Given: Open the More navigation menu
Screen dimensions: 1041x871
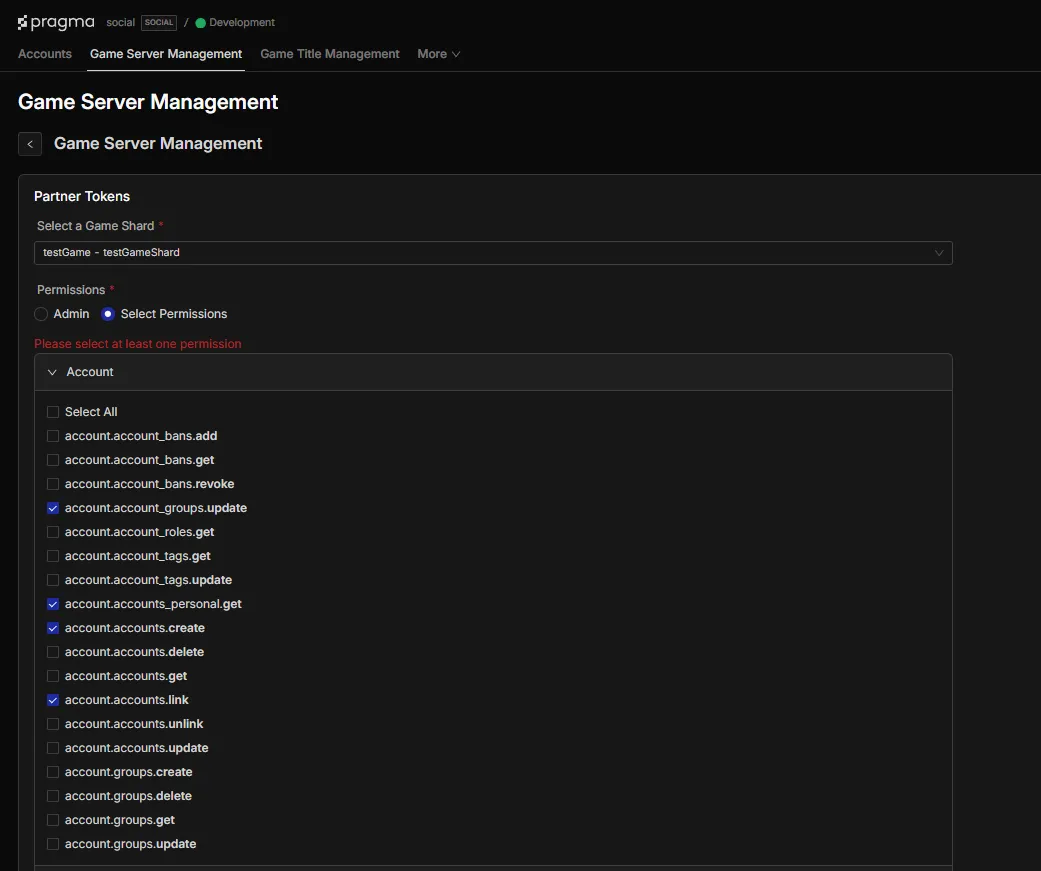Looking at the screenshot, I should [437, 54].
